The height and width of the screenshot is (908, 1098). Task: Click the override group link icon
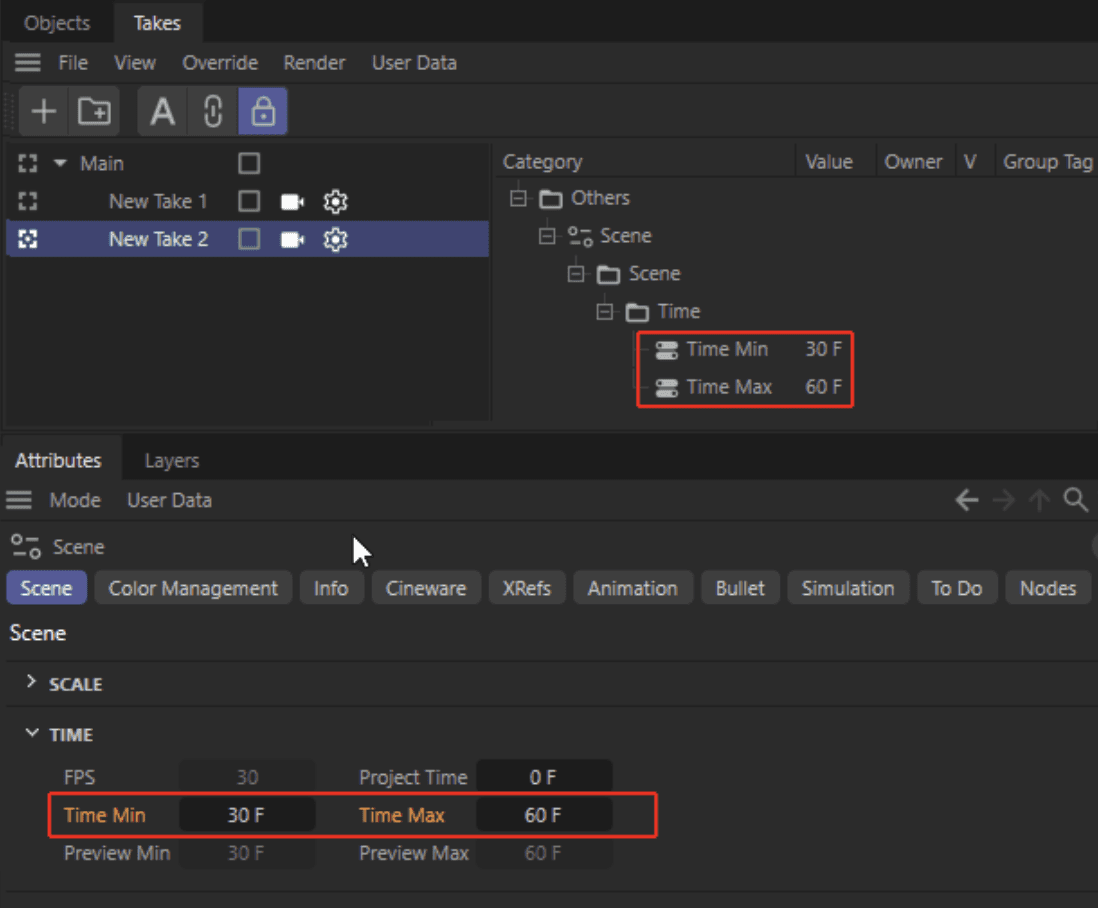(x=213, y=111)
